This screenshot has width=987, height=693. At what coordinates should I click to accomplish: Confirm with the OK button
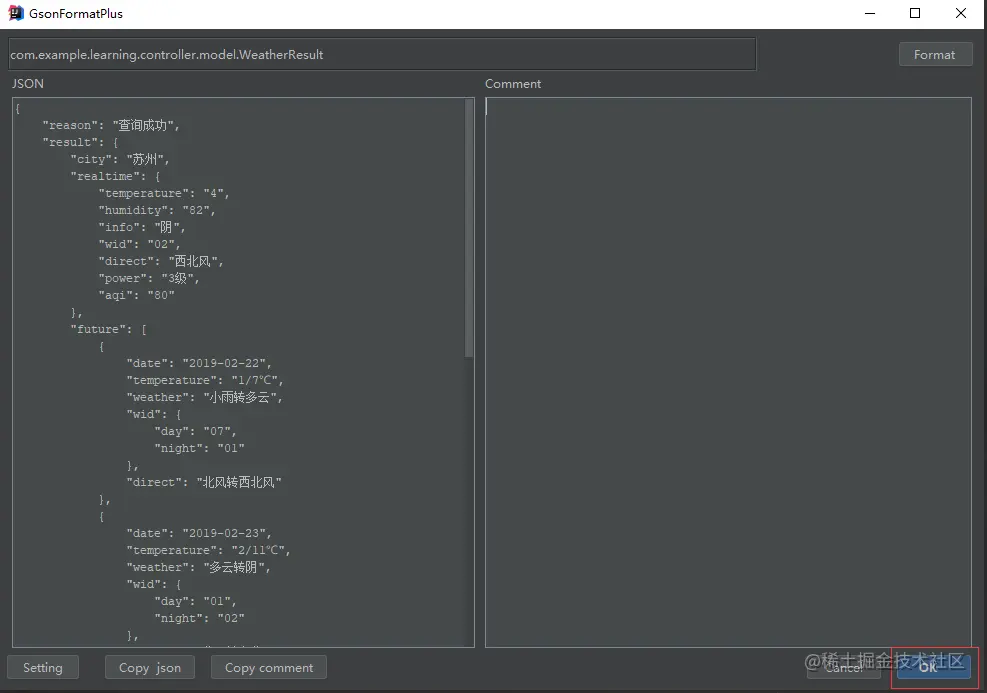pyautogui.click(x=934, y=667)
